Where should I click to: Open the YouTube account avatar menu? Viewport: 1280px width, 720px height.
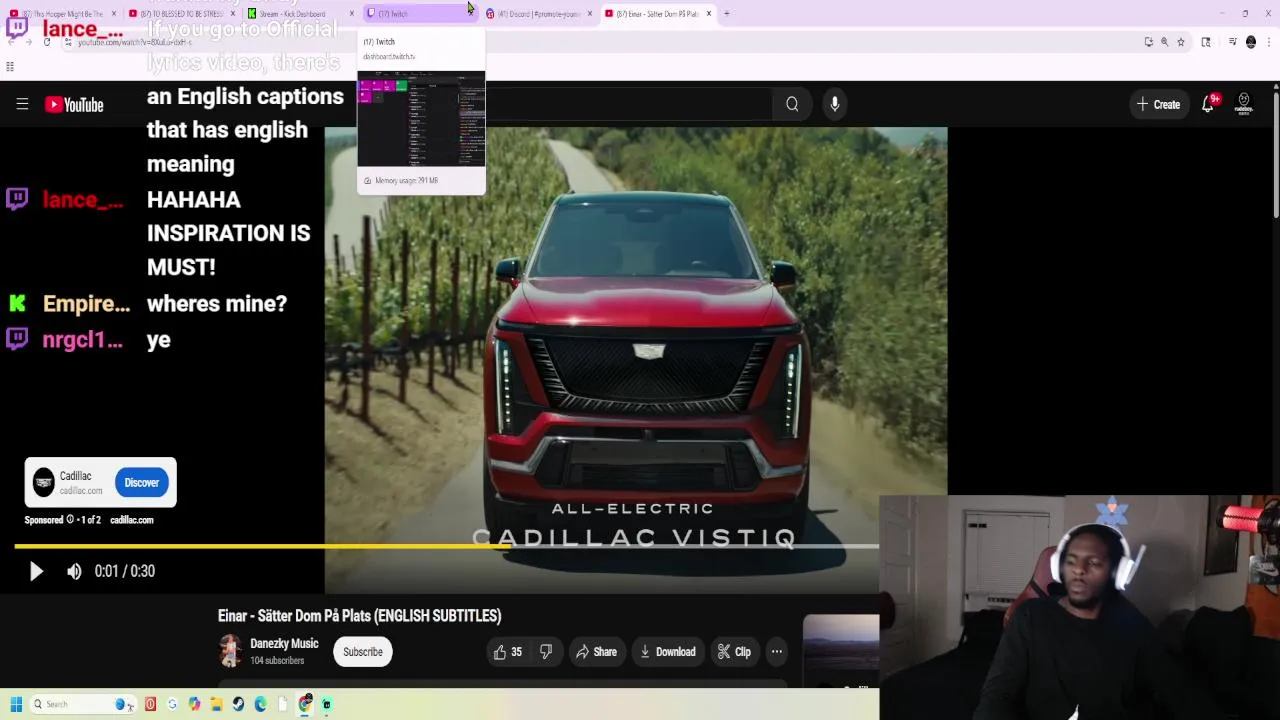click(x=1244, y=104)
